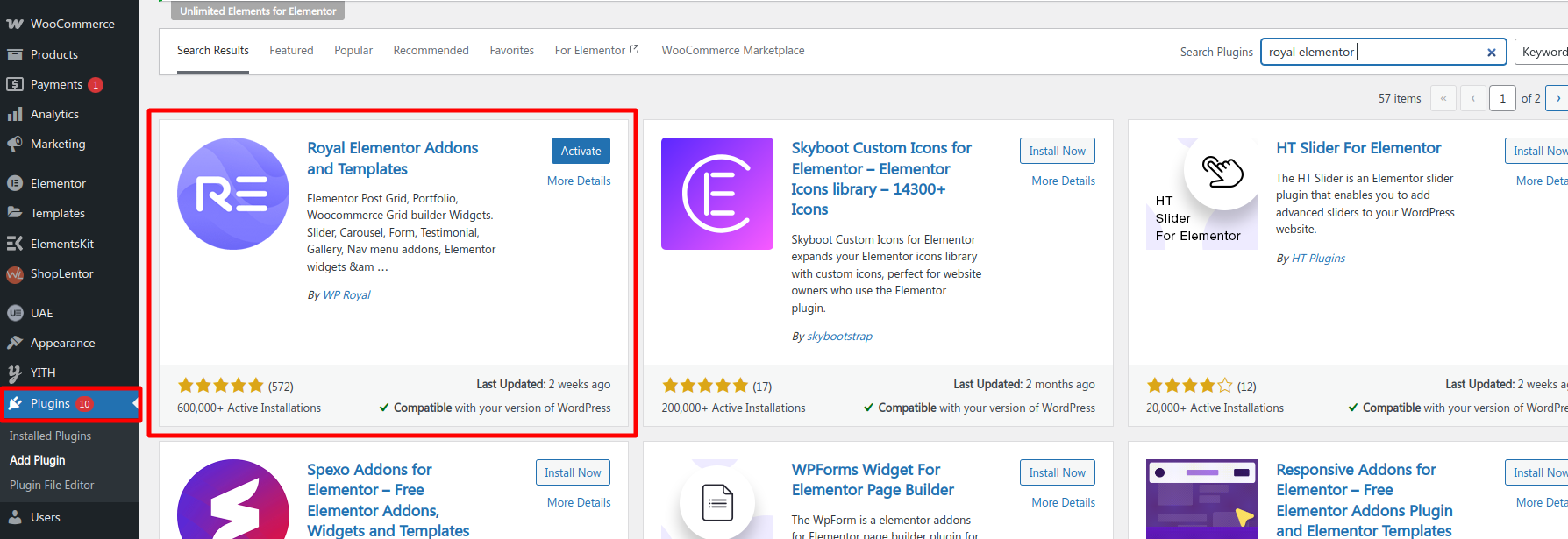
Task: Open WooCommerce Marketplace tab
Action: pyautogui.click(x=733, y=51)
